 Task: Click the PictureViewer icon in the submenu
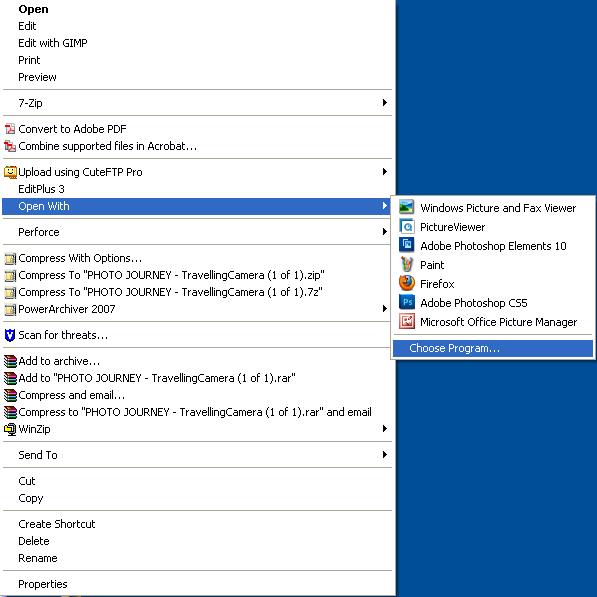pyautogui.click(x=407, y=227)
